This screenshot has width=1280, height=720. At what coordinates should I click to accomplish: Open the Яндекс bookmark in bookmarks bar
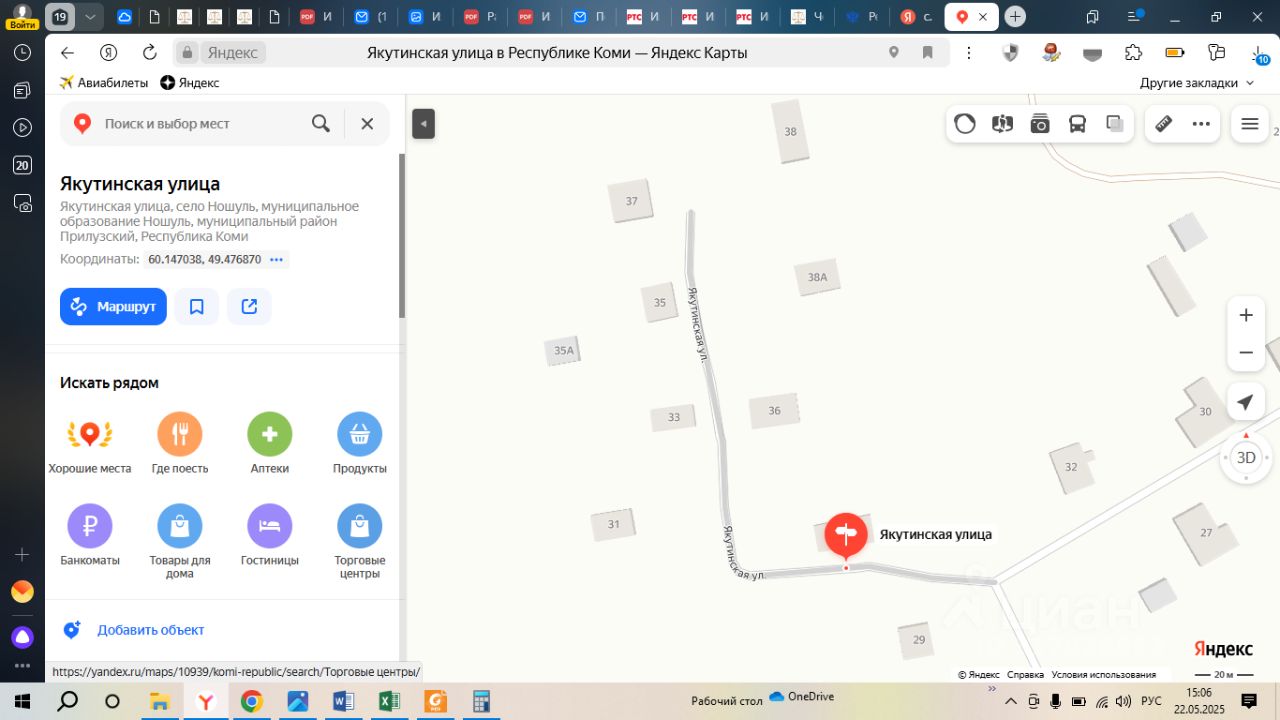click(190, 83)
